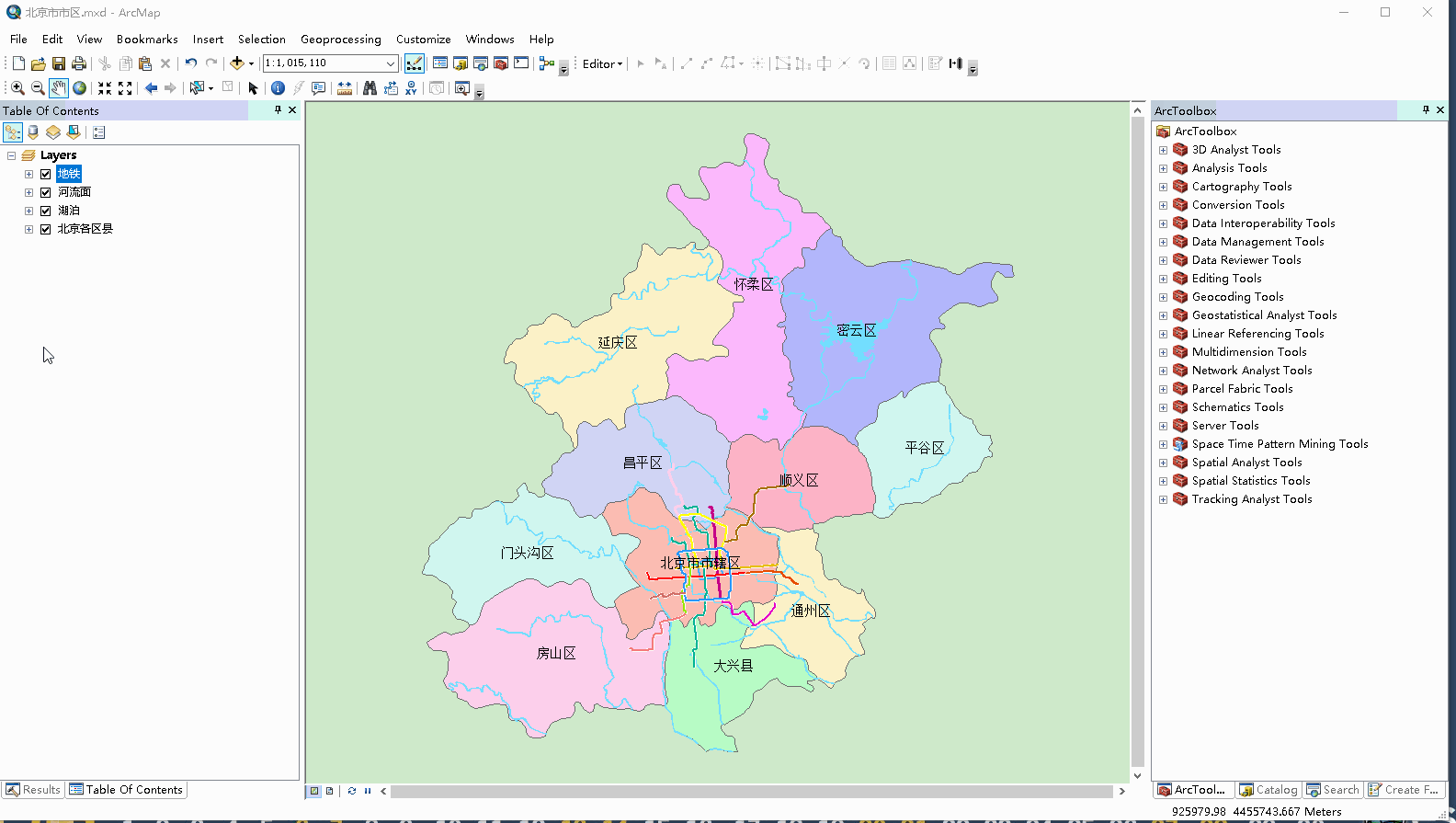Pause drawing button below map

pos(368,791)
